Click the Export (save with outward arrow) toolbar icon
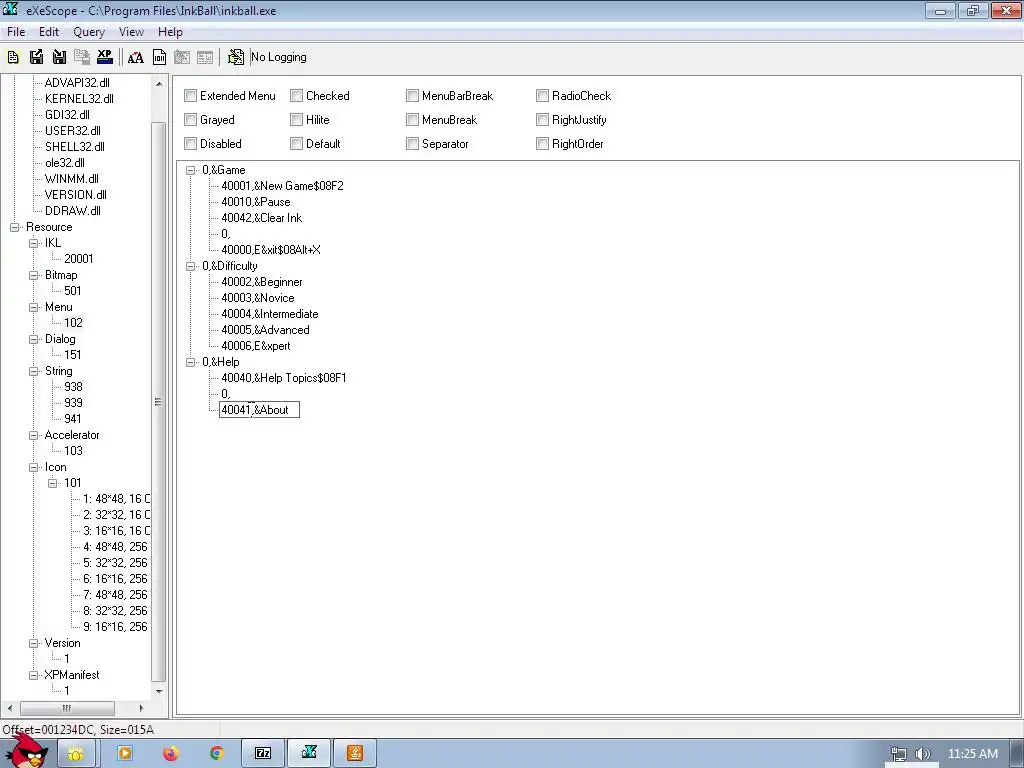Screen dimensions: 1024x768 pyautogui.click(x=37, y=57)
